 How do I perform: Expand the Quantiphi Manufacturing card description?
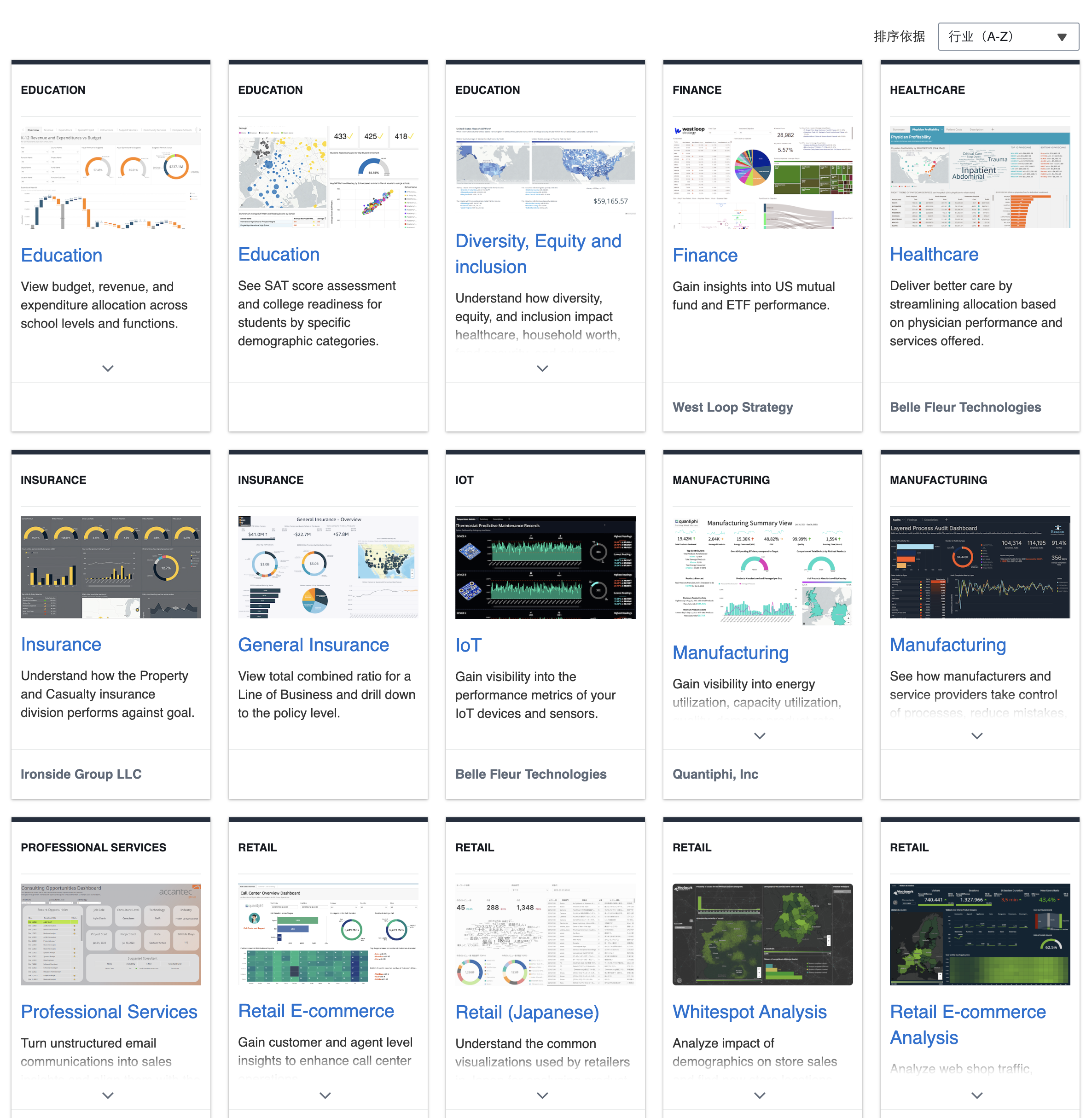pyautogui.click(x=760, y=736)
